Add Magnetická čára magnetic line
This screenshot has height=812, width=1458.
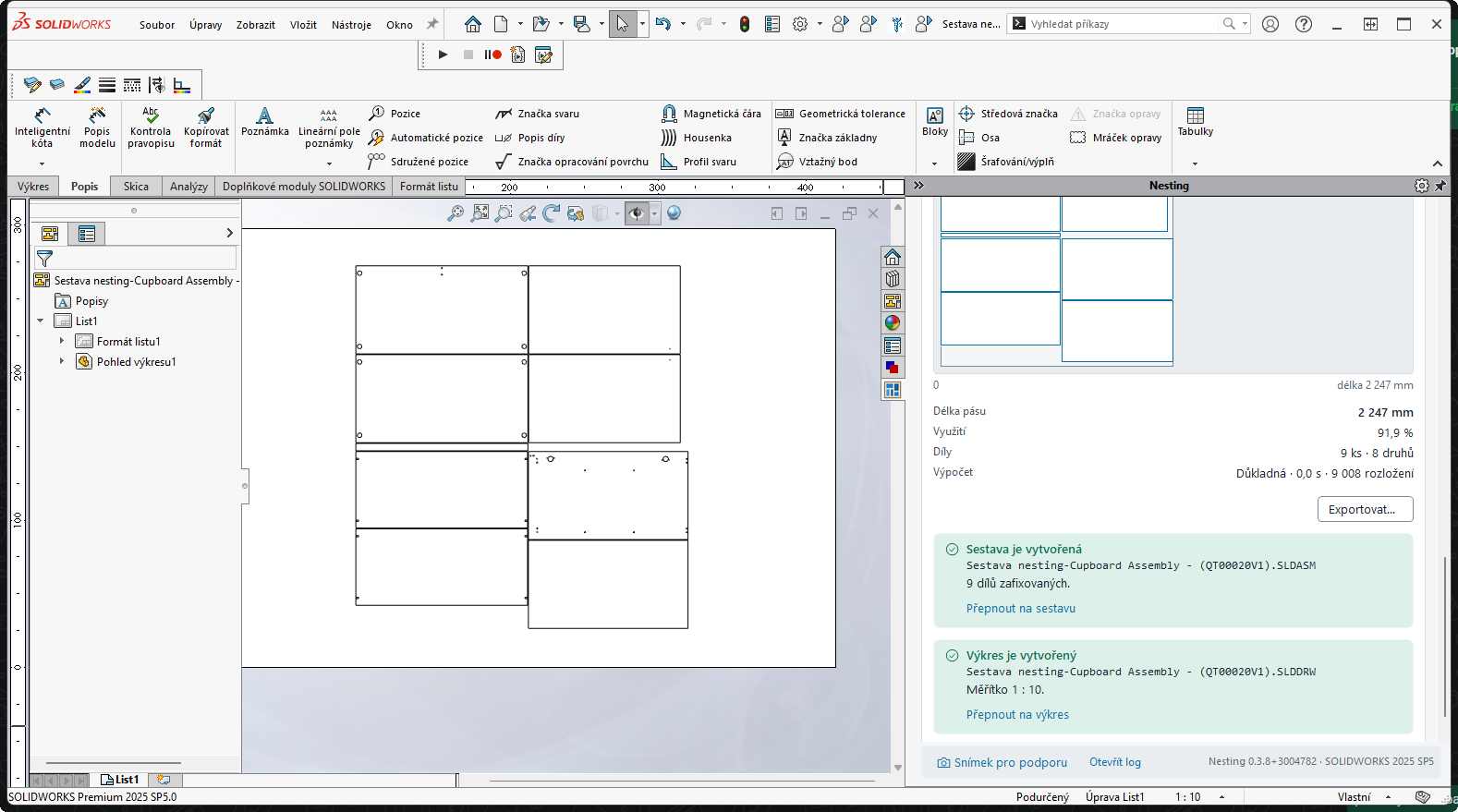tap(711, 114)
